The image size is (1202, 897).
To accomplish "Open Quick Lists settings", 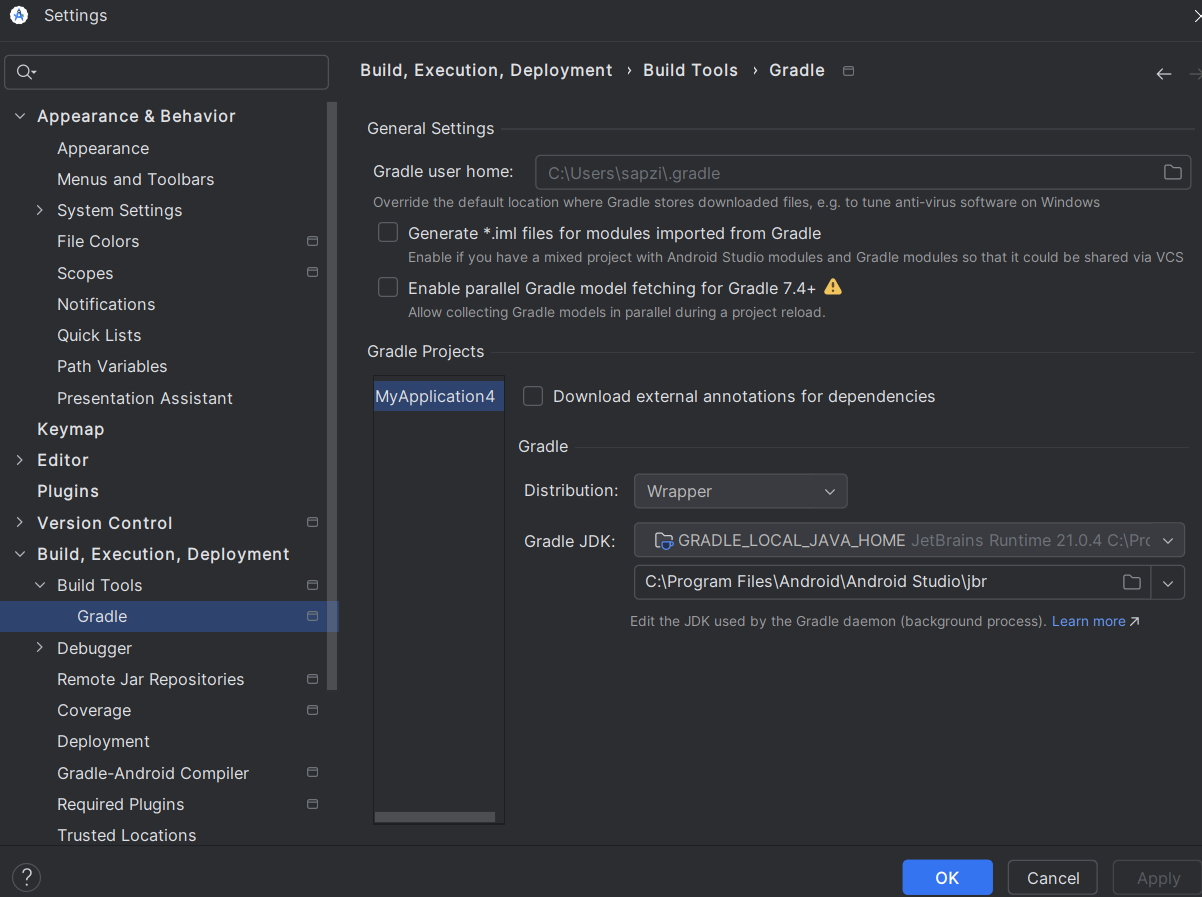I will coord(99,335).
